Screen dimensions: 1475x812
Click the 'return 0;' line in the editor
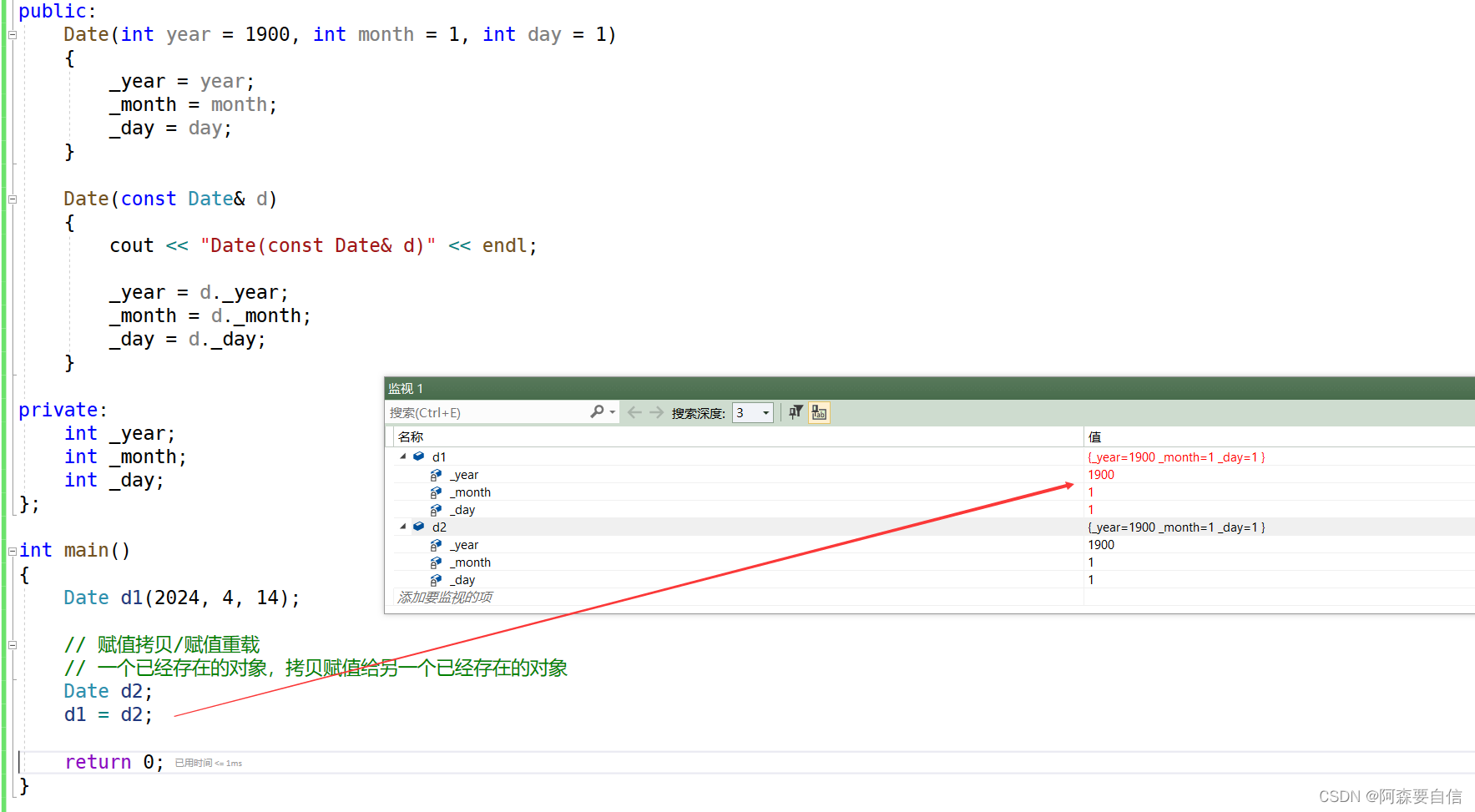[x=114, y=762]
